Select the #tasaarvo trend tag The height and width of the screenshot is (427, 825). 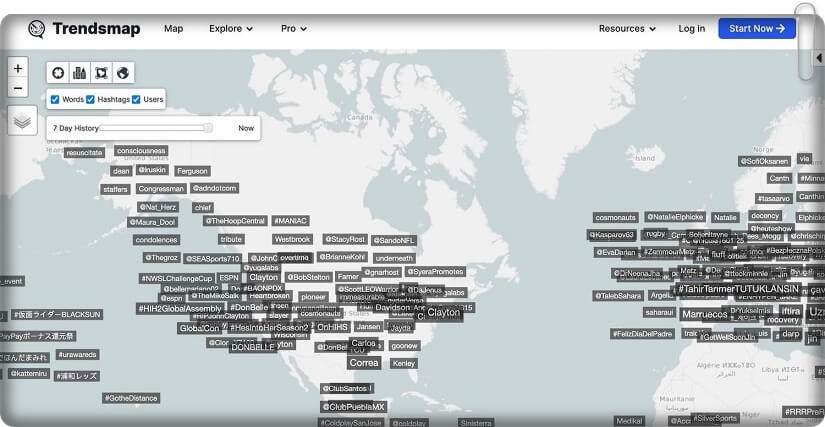pyautogui.click(x=773, y=199)
